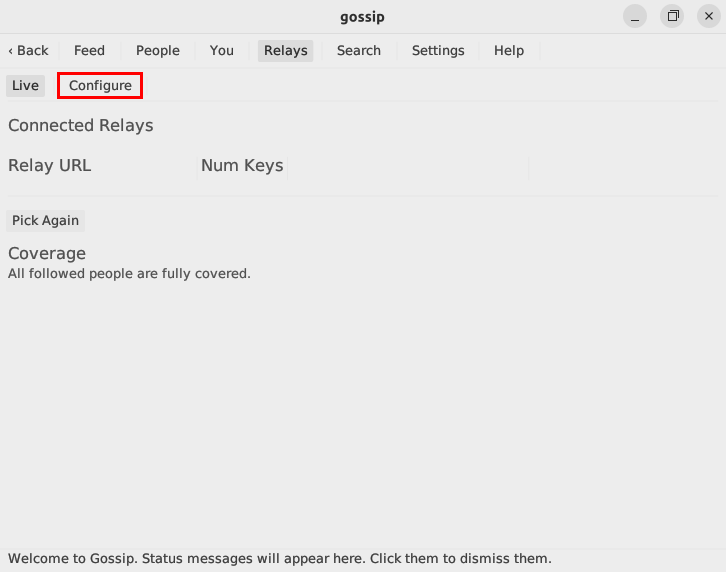Switch to the People tab
726x572 pixels.
point(158,50)
